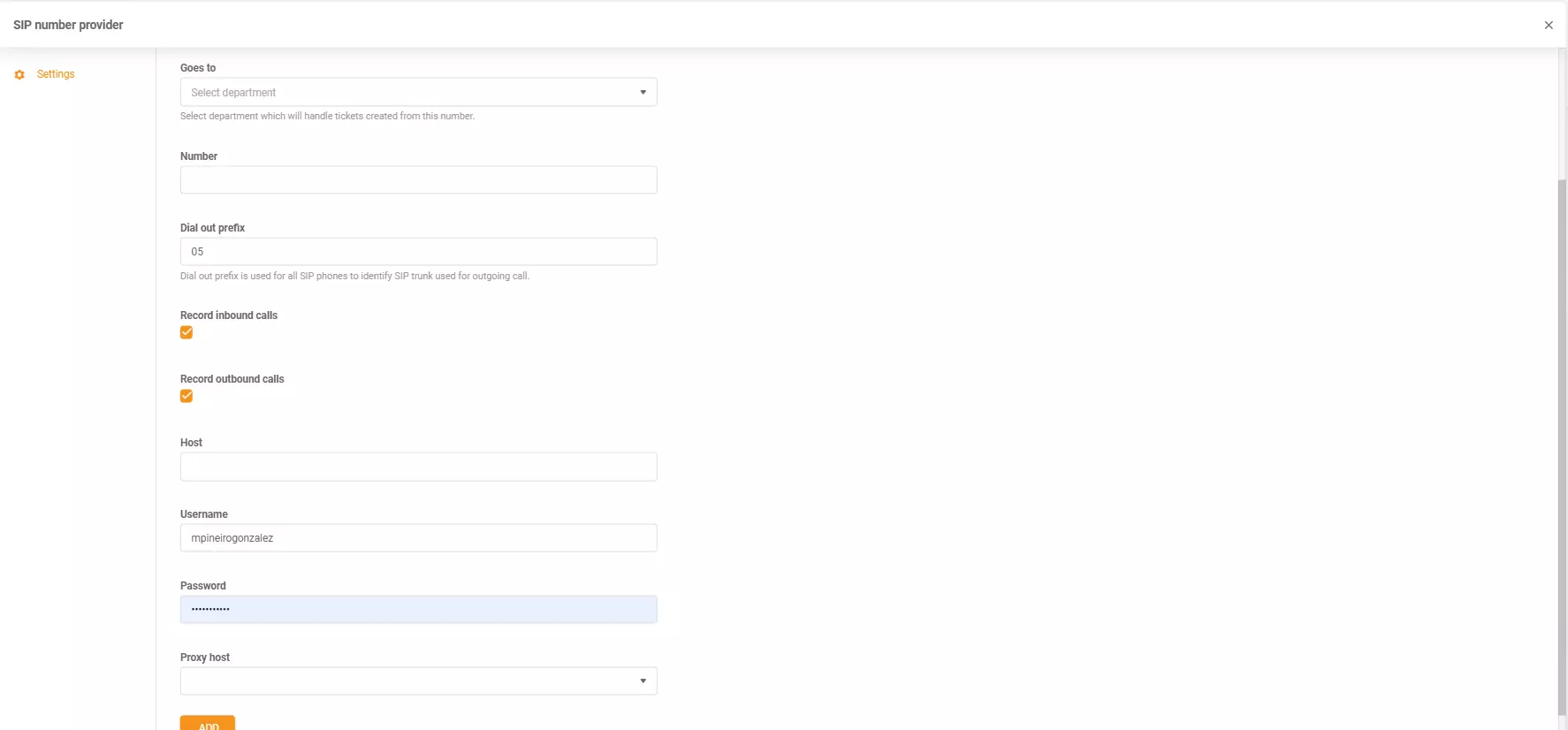1568x730 pixels.
Task: Close the SIP number provider dialog
Action: pos(1548,26)
